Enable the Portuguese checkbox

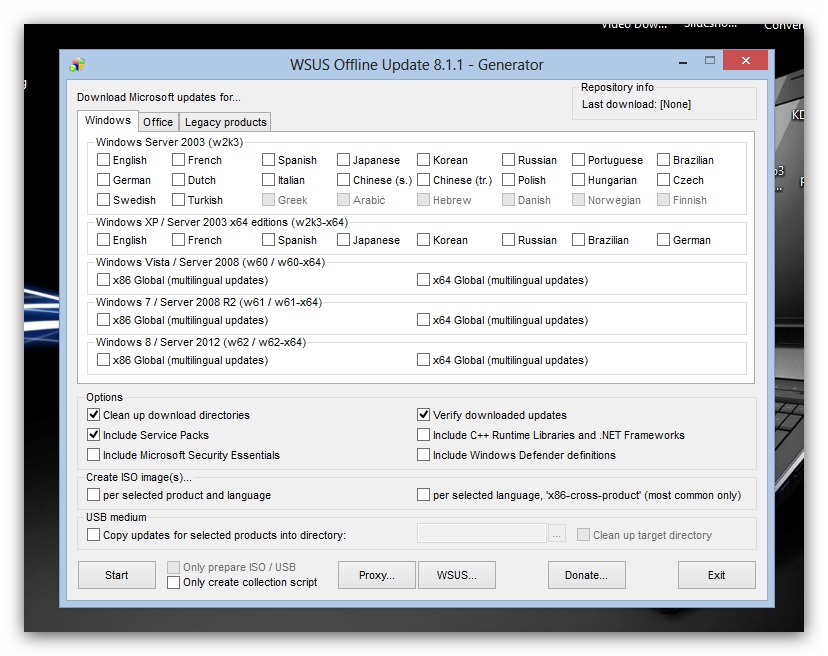[x=579, y=160]
